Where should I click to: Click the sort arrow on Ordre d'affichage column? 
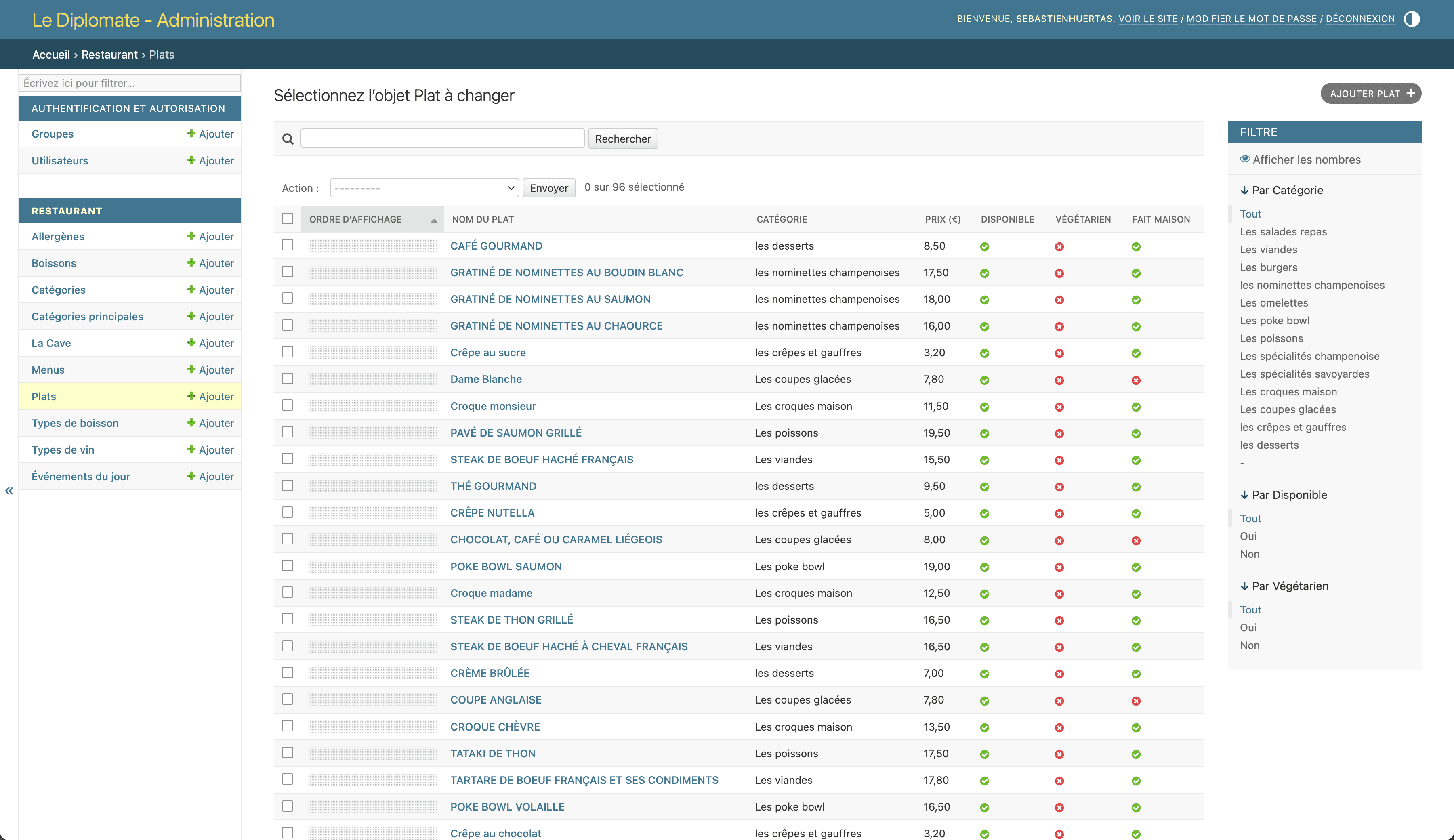click(x=433, y=220)
